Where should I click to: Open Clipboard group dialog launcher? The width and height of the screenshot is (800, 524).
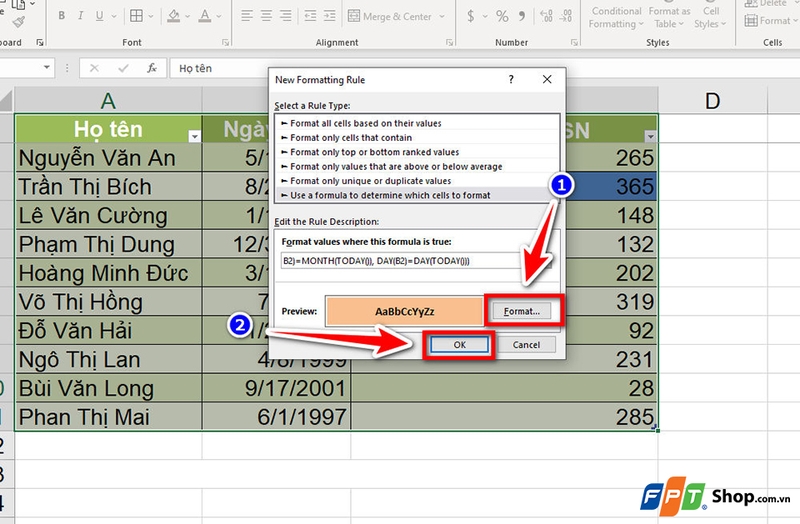click(x=40, y=43)
